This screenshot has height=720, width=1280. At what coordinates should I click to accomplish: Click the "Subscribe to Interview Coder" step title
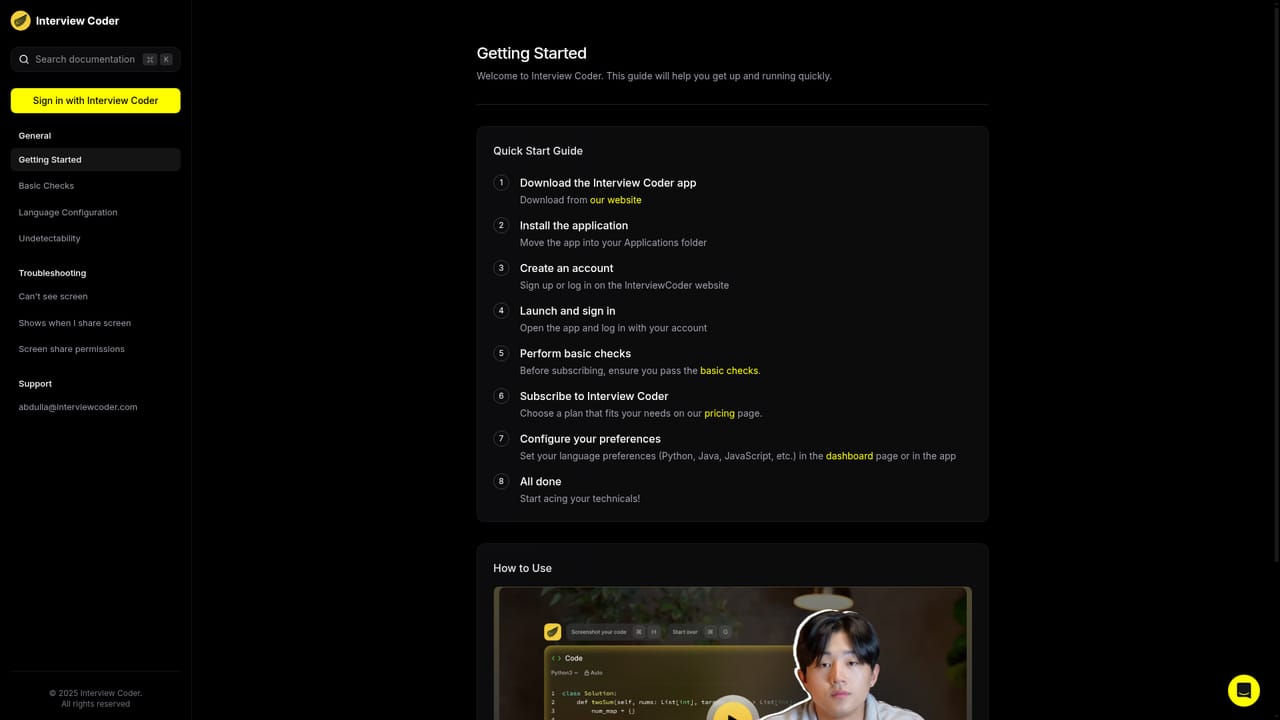(x=594, y=396)
